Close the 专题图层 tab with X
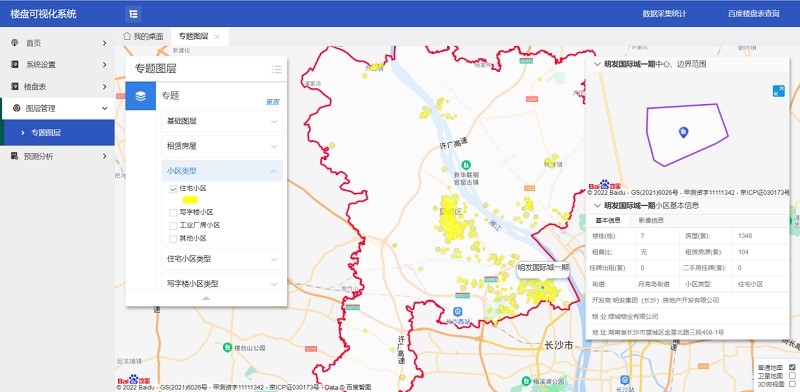Viewport: 800px width, 392px height. [x=217, y=37]
